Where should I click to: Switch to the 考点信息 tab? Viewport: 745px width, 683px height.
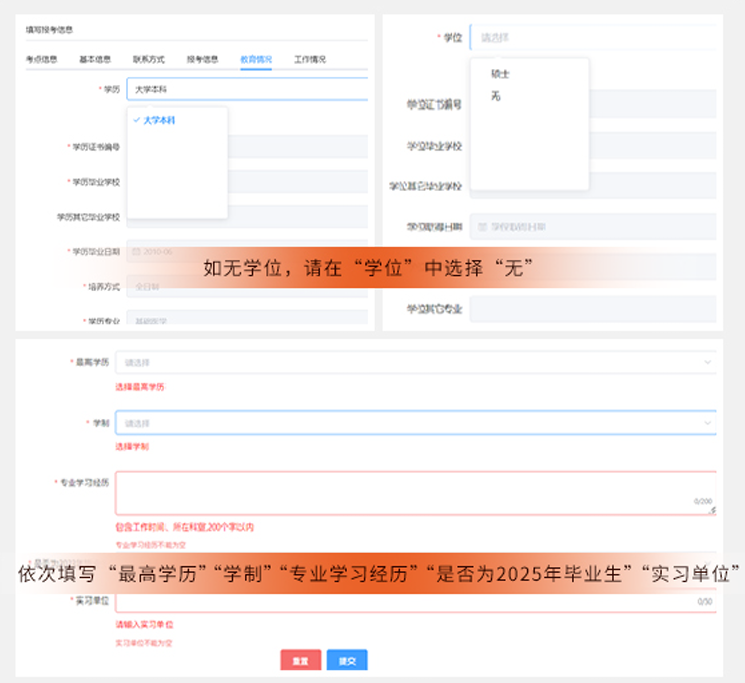tap(41, 59)
